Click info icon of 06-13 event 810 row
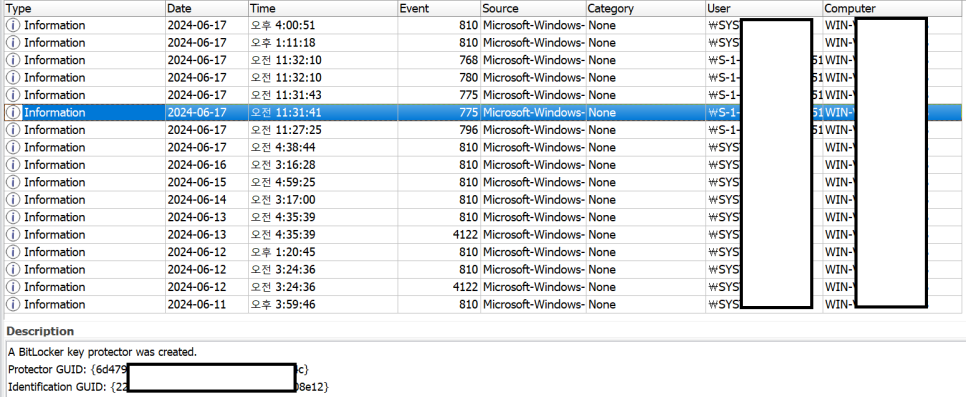Screen dimensions: 966x397 coord(12,217)
